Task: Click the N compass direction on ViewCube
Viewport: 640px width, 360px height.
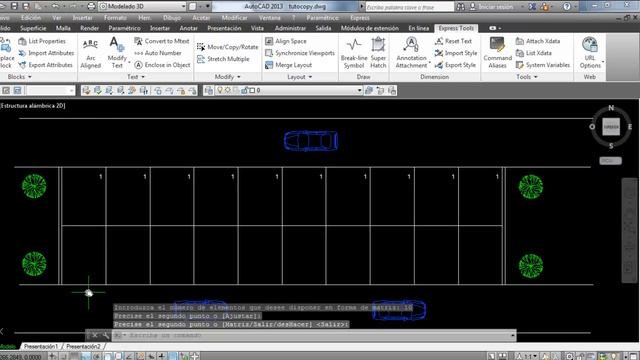Action: [x=611, y=108]
